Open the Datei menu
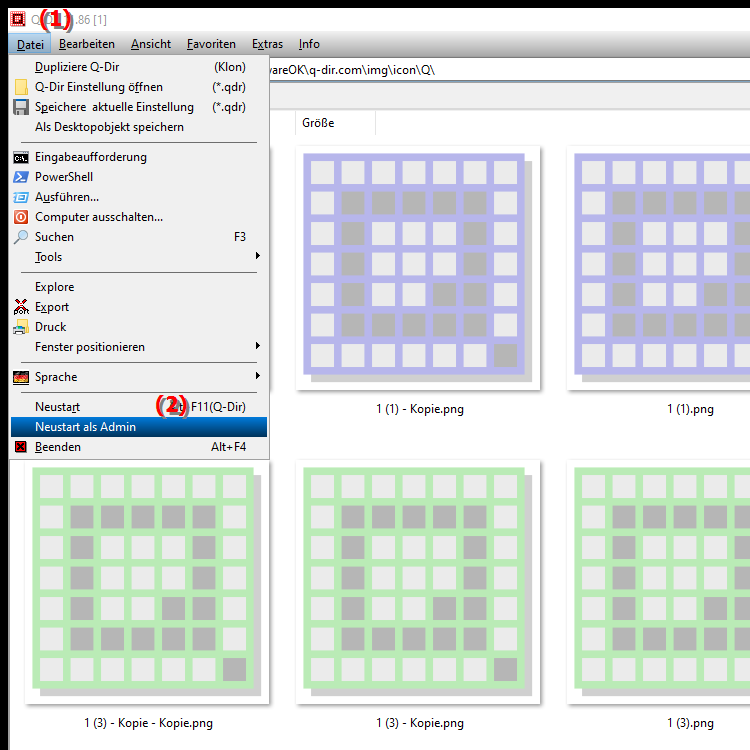The image size is (750, 750). [x=30, y=44]
